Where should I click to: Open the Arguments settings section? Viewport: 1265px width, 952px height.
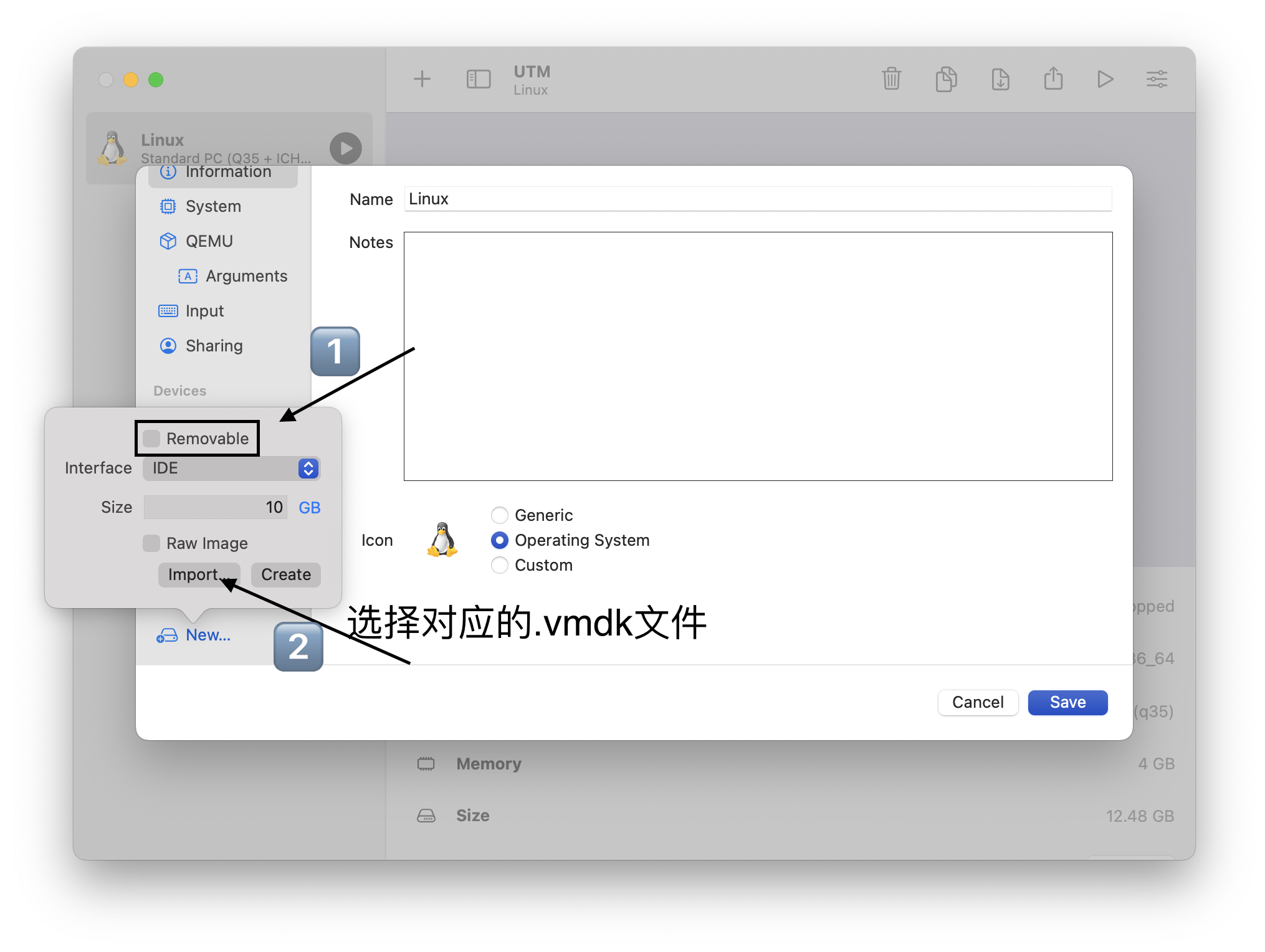tap(232, 276)
